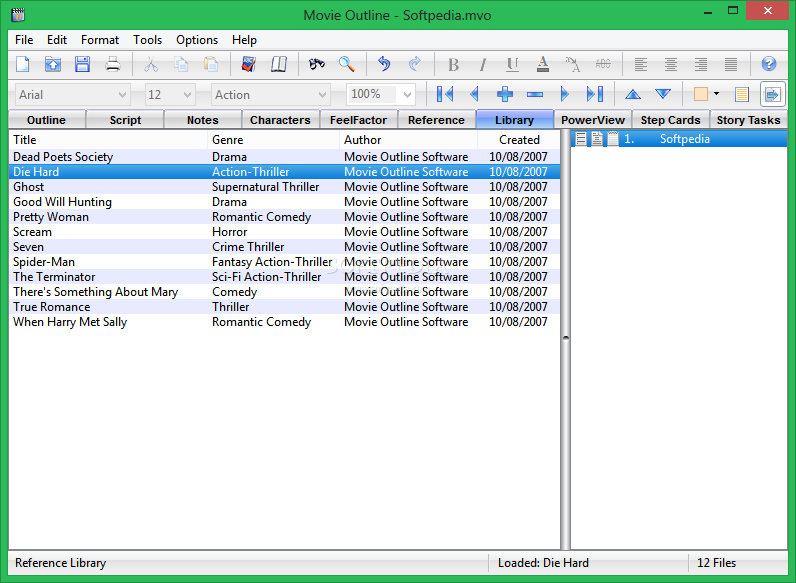Open the Edit menu
The height and width of the screenshot is (583, 796).
coord(57,40)
